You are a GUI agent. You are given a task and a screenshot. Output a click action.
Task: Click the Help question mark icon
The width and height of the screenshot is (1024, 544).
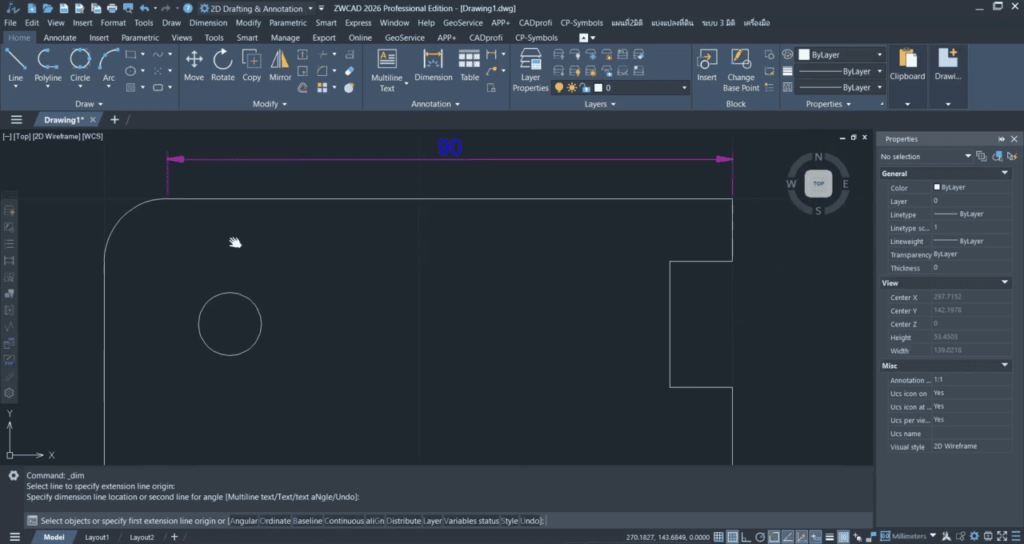coord(188,8)
